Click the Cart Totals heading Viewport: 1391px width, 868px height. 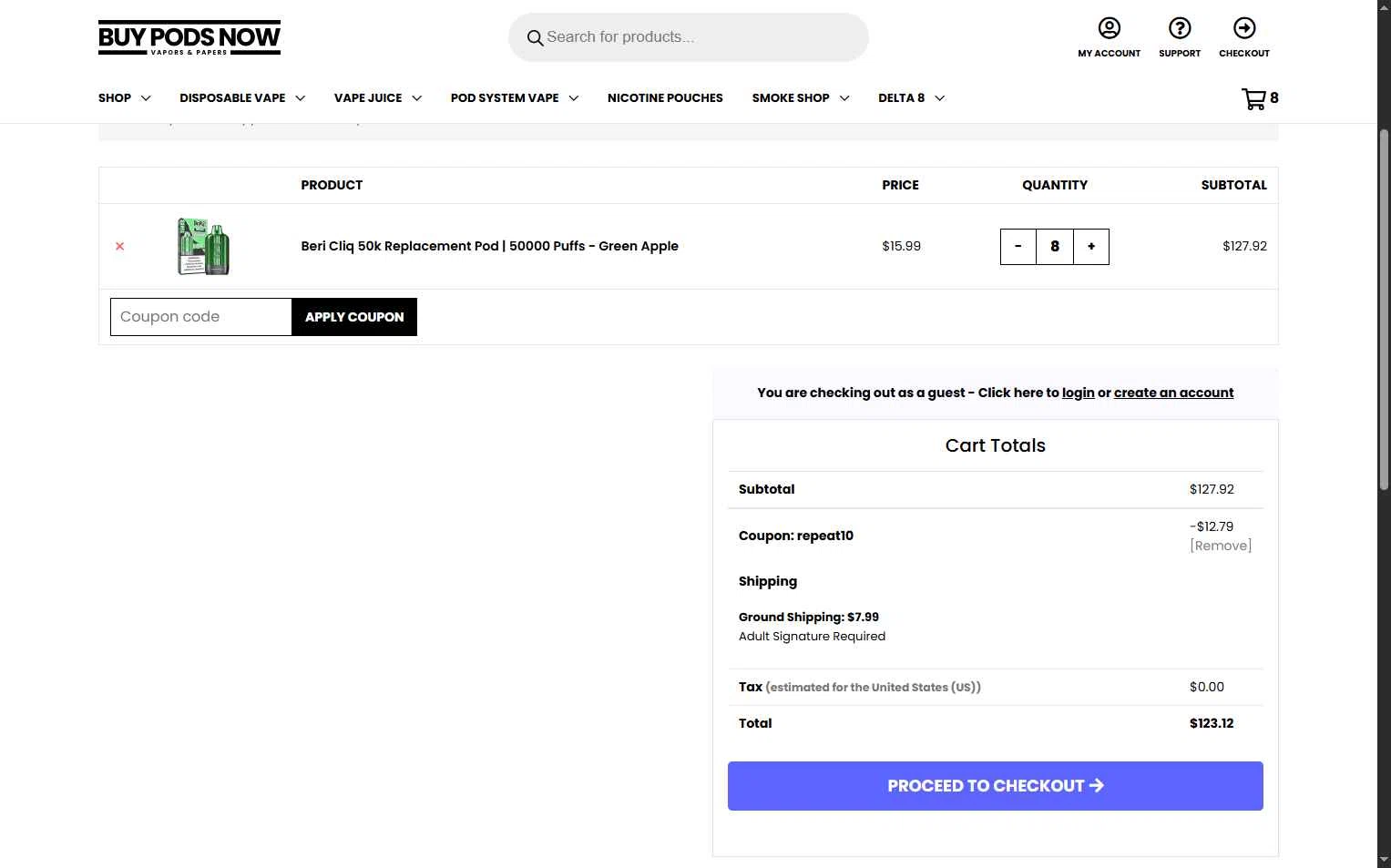click(x=995, y=445)
